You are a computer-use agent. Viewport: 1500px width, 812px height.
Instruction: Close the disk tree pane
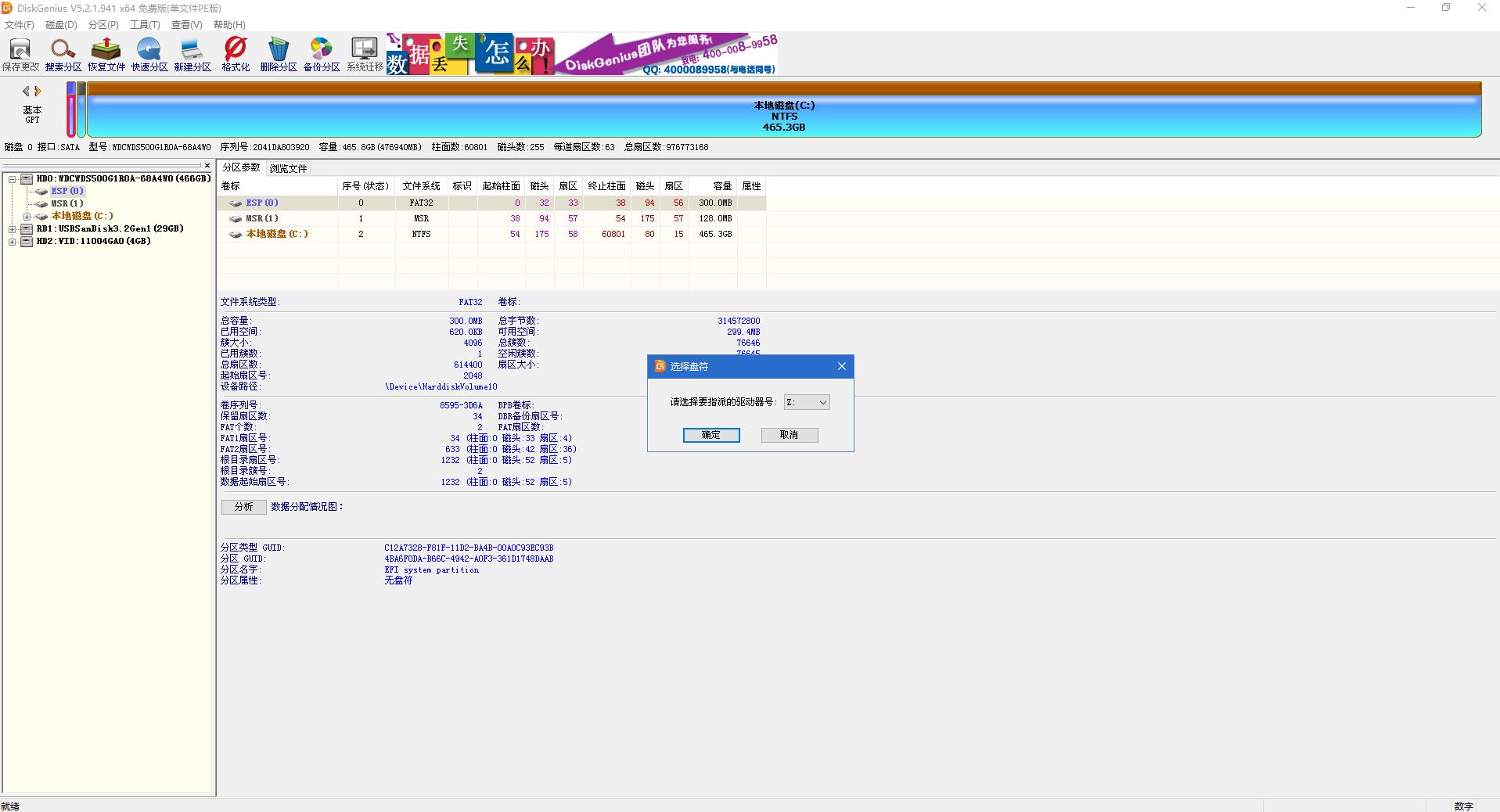[x=207, y=165]
